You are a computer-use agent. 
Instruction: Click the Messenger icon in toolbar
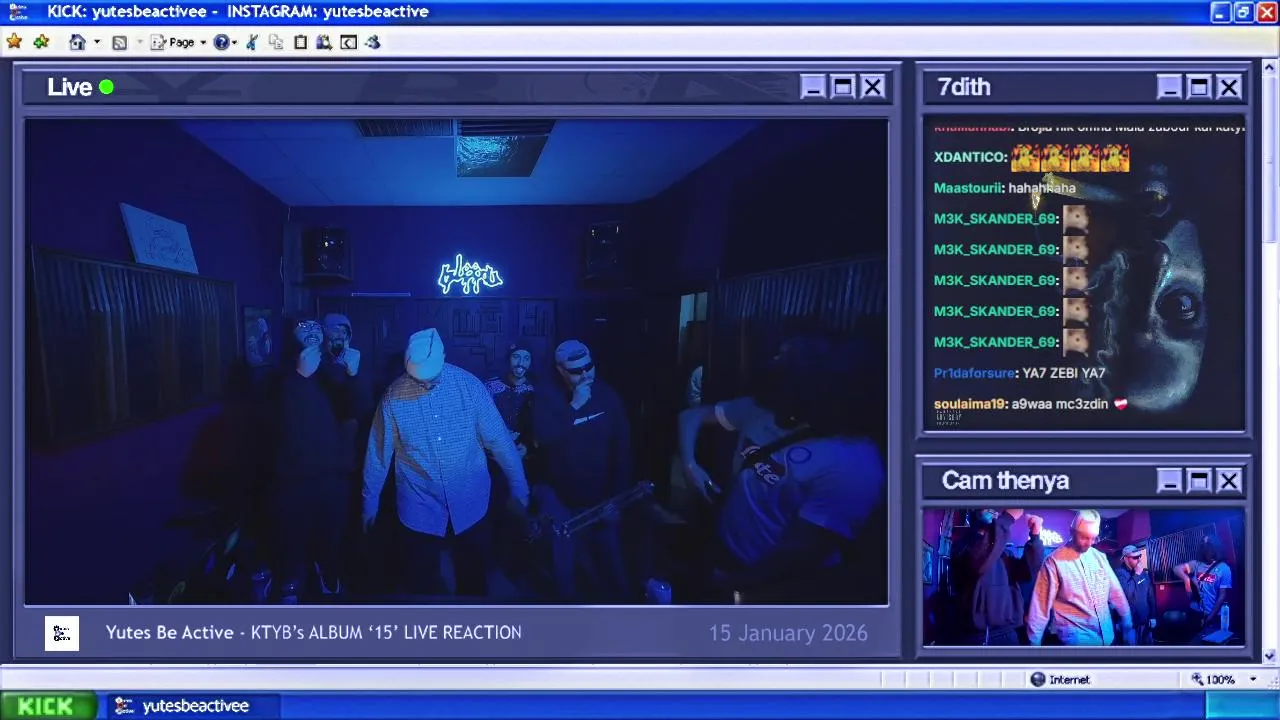(373, 42)
